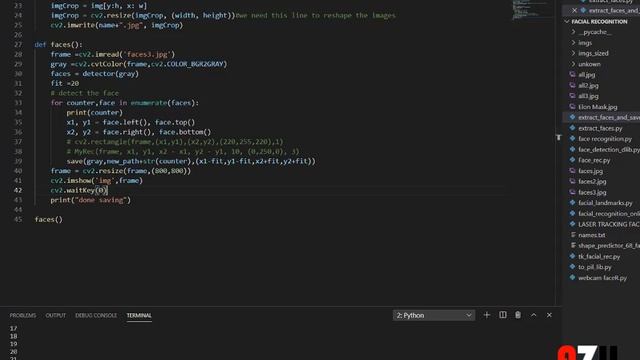
Task: Click the Python icon beside face_detection_dlib.py
Action: 572,149
